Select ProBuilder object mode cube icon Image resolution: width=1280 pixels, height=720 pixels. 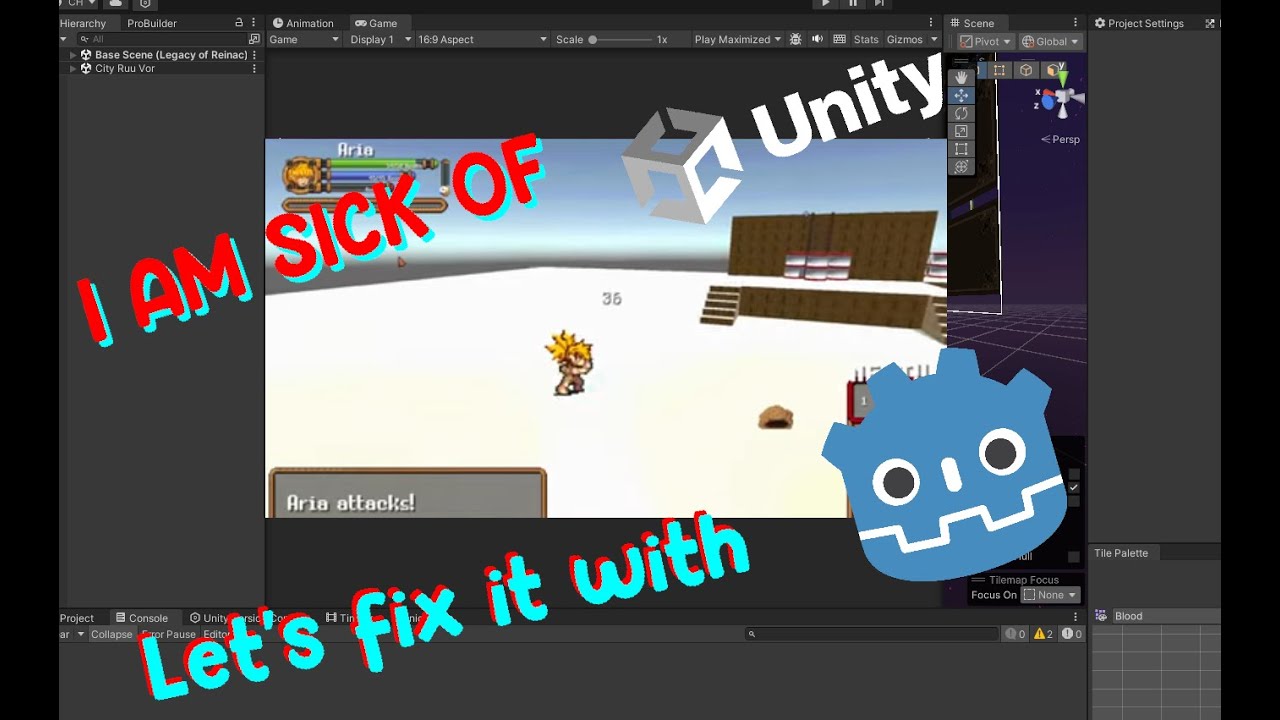[1026, 70]
